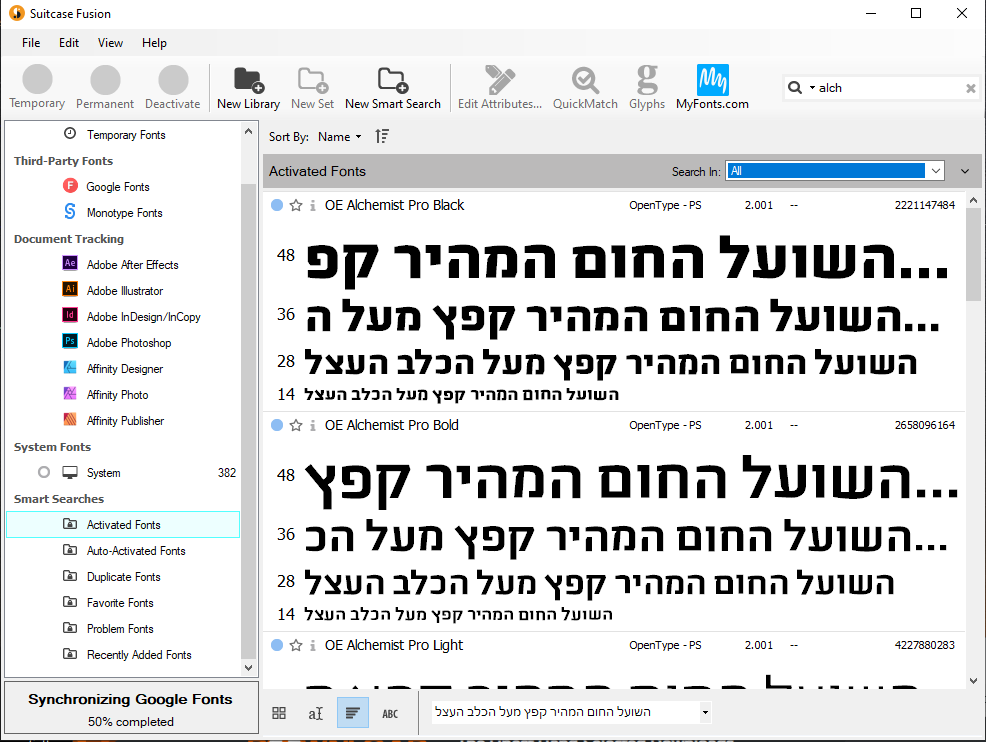The height and width of the screenshot is (742, 986).
Task: Create a New Library
Action: [x=248, y=87]
